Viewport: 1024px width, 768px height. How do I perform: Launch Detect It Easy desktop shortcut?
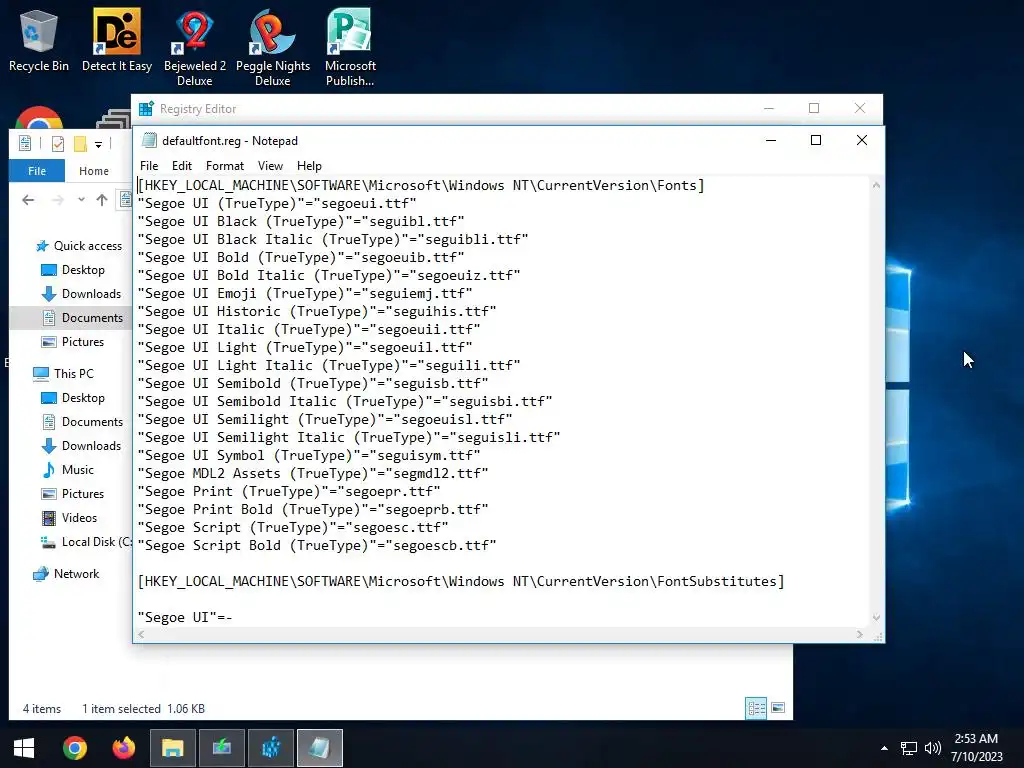pyautogui.click(x=117, y=40)
